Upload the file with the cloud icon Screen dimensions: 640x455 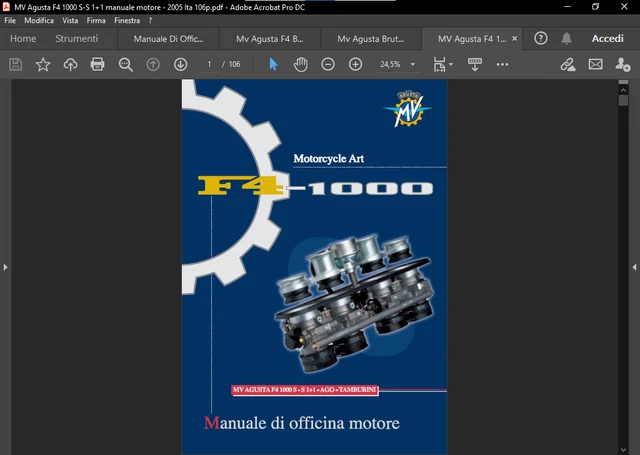(70, 64)
